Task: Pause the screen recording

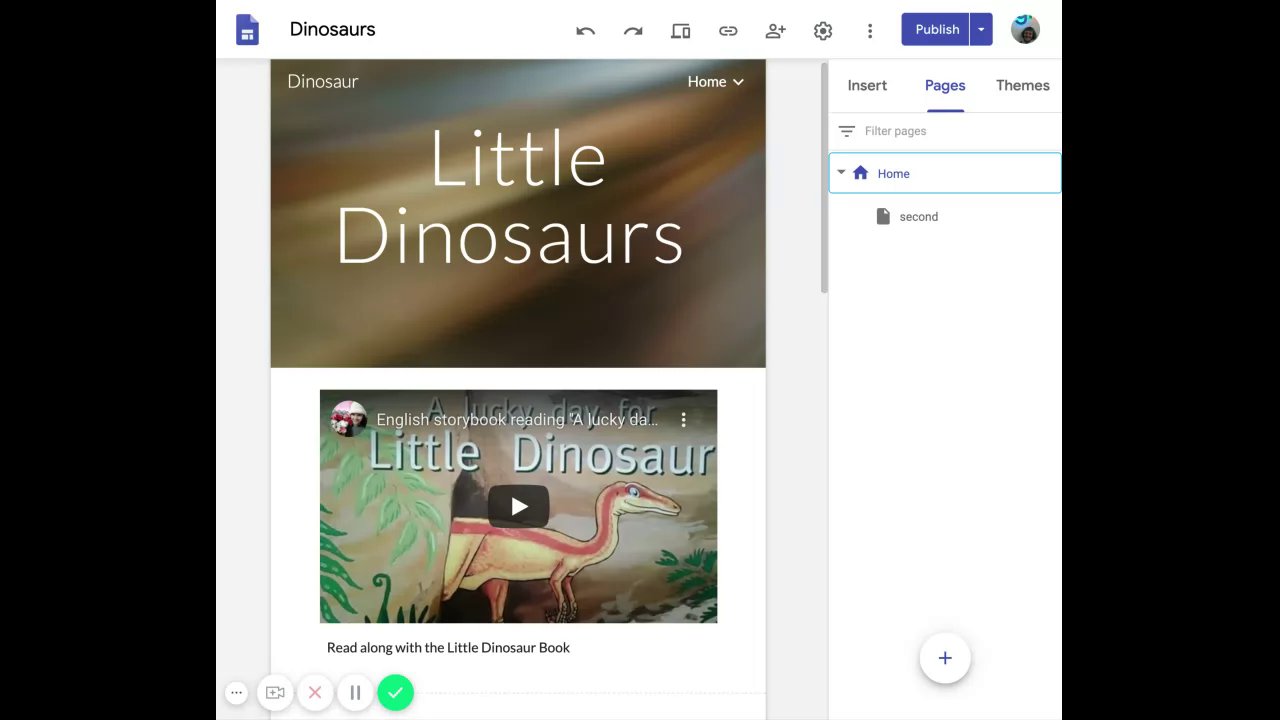Action: pyautogui.click(x=355, y=692)
